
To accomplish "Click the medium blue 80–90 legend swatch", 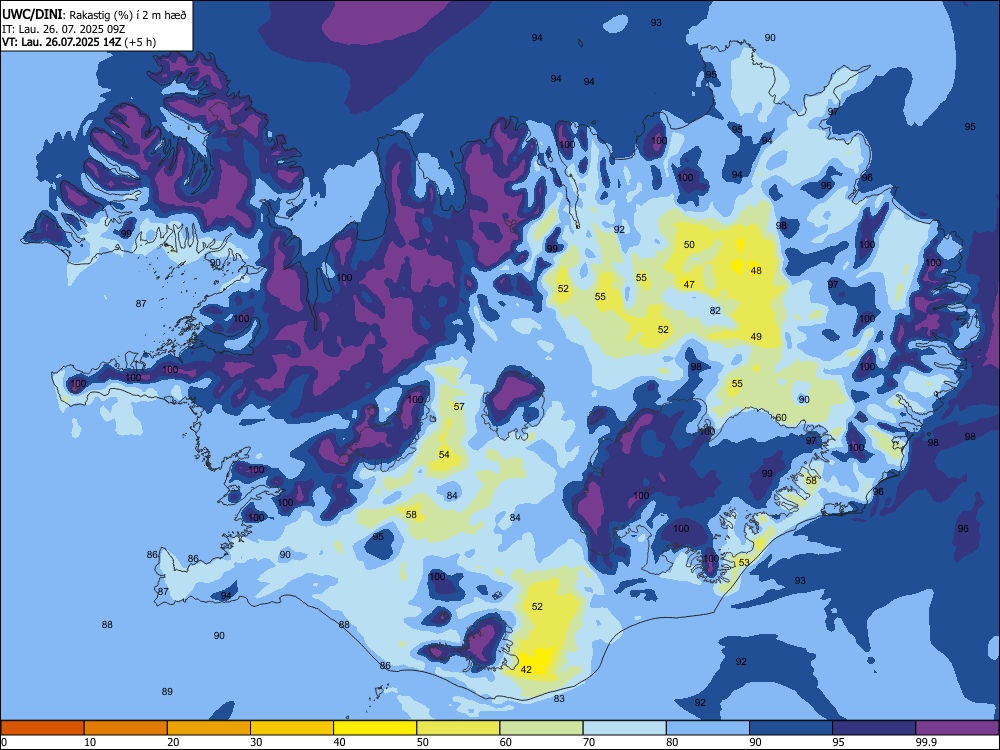I will (x=708, y=728).
